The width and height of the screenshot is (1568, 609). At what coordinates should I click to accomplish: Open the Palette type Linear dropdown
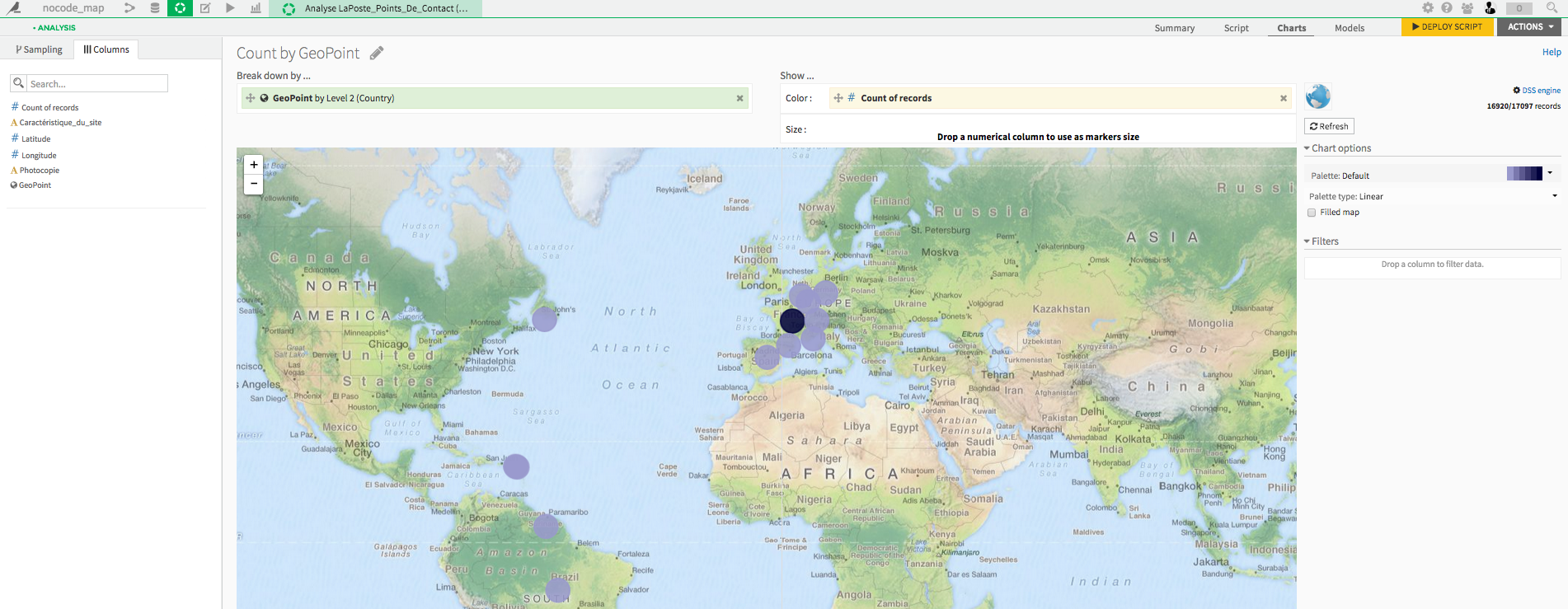point(1433,196)
